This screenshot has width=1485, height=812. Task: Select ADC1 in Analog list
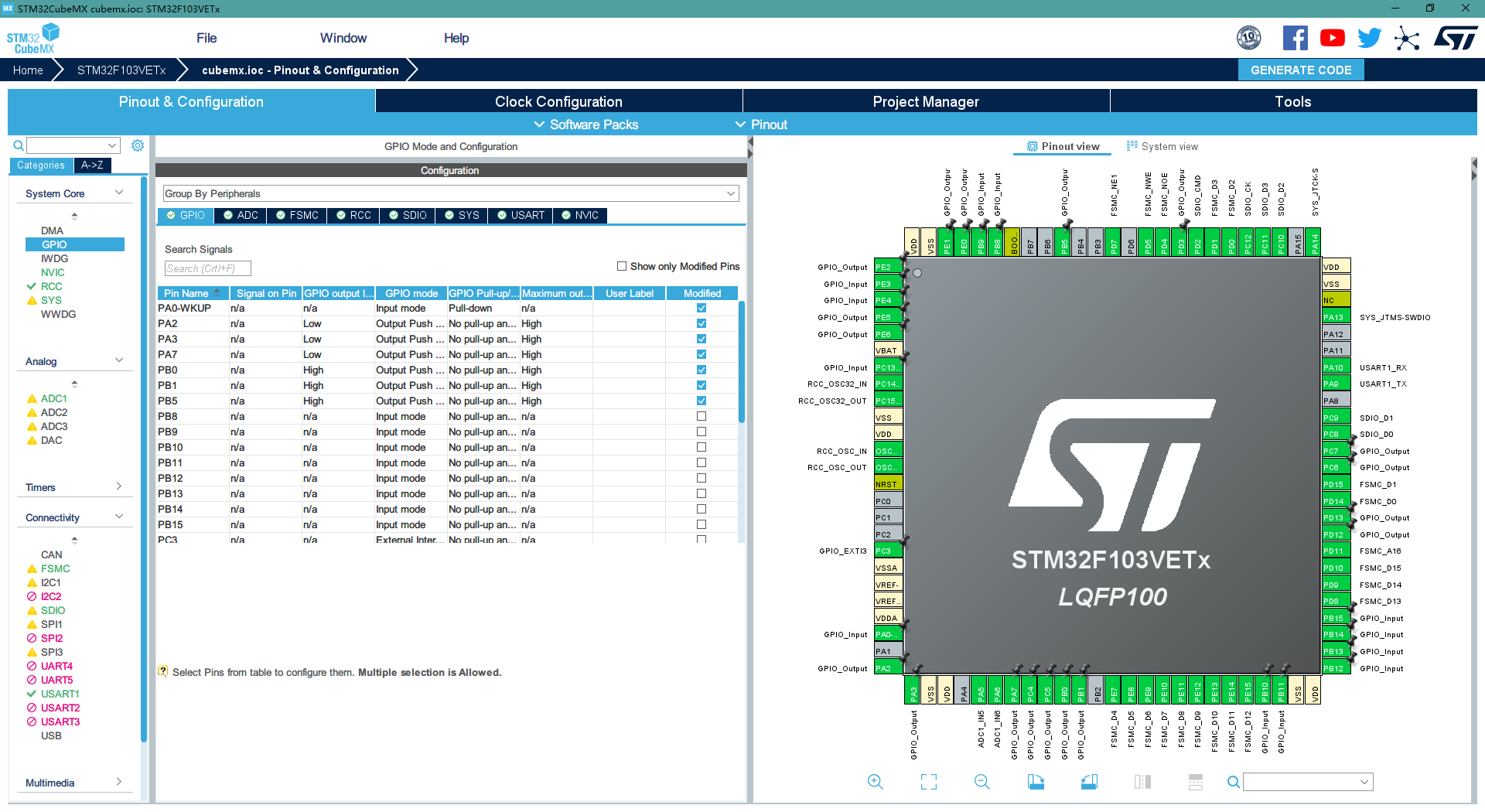(53, 398)
